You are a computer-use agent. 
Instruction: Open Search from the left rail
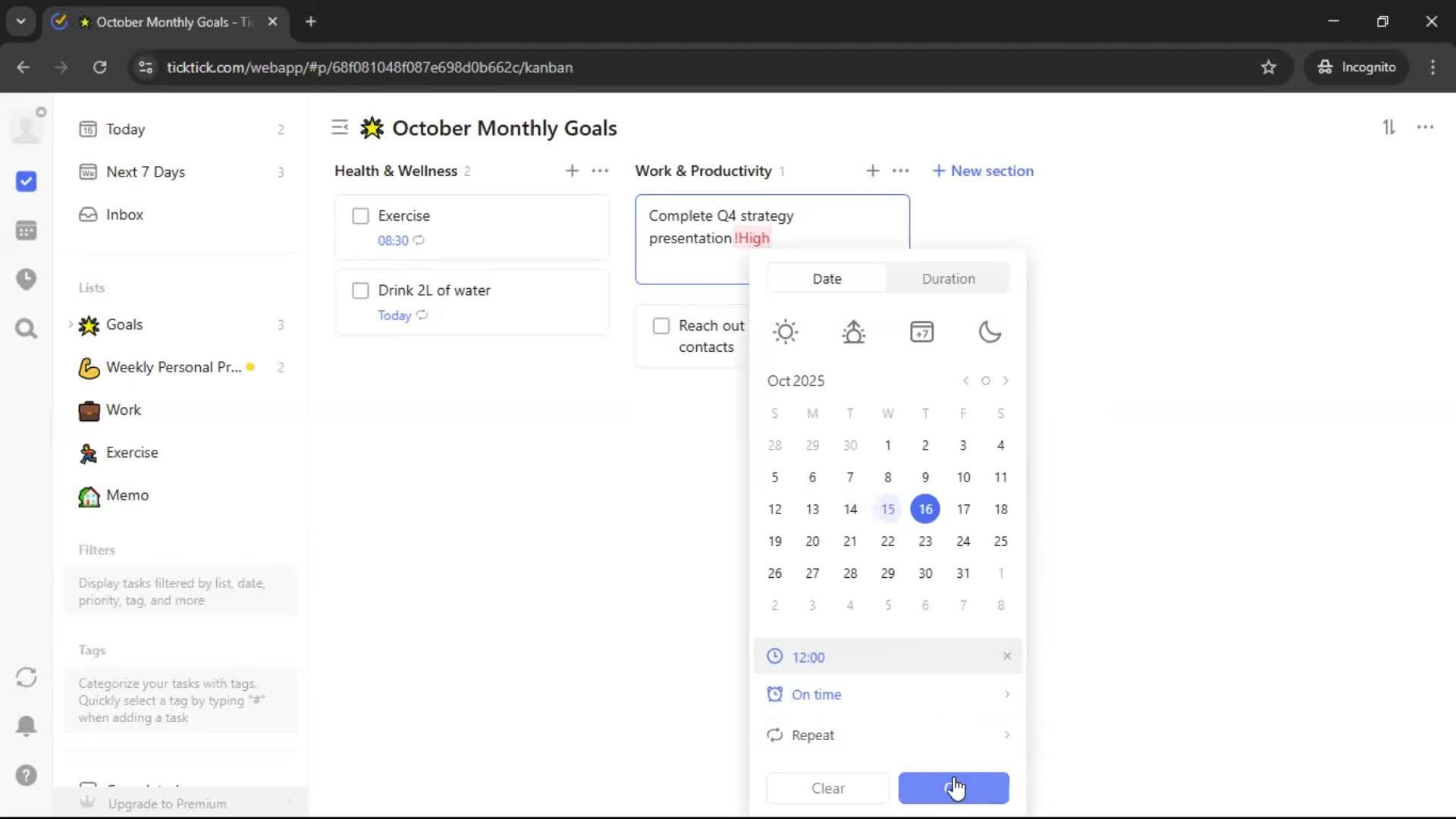(x=26, y=328)
